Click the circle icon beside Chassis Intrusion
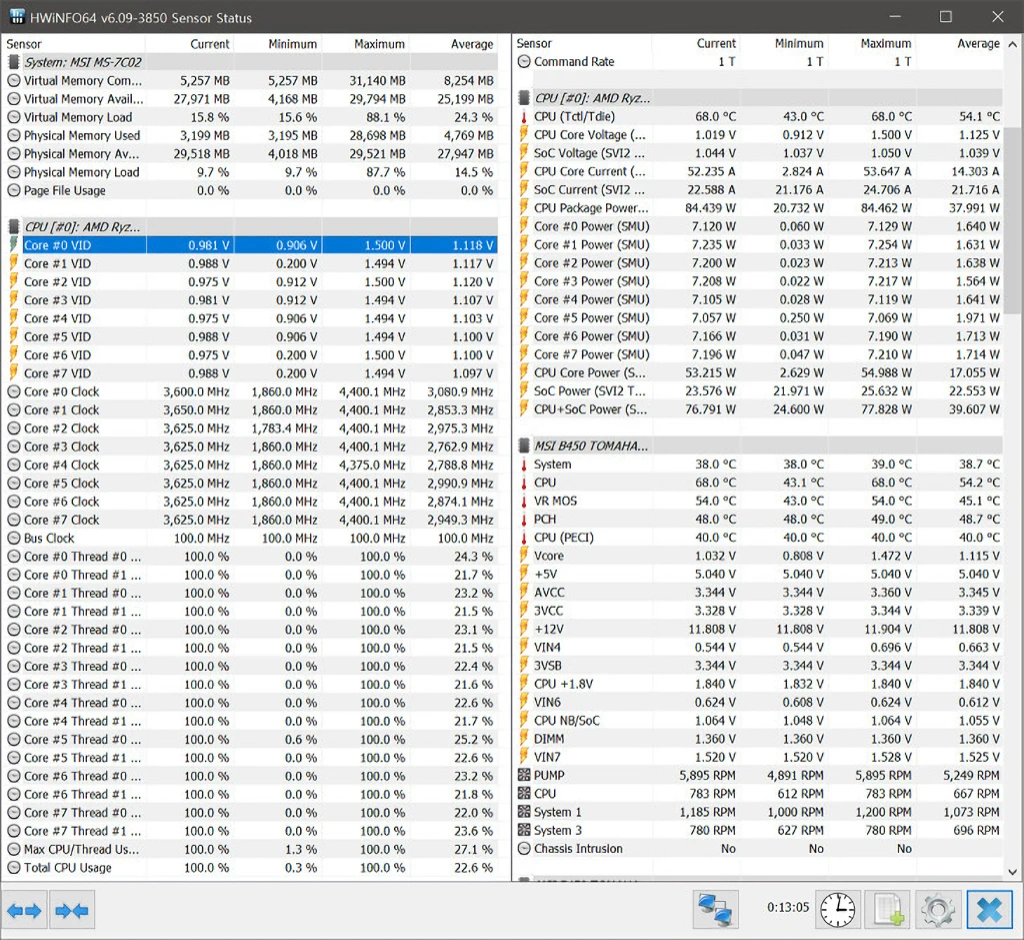 click(524, 849)
